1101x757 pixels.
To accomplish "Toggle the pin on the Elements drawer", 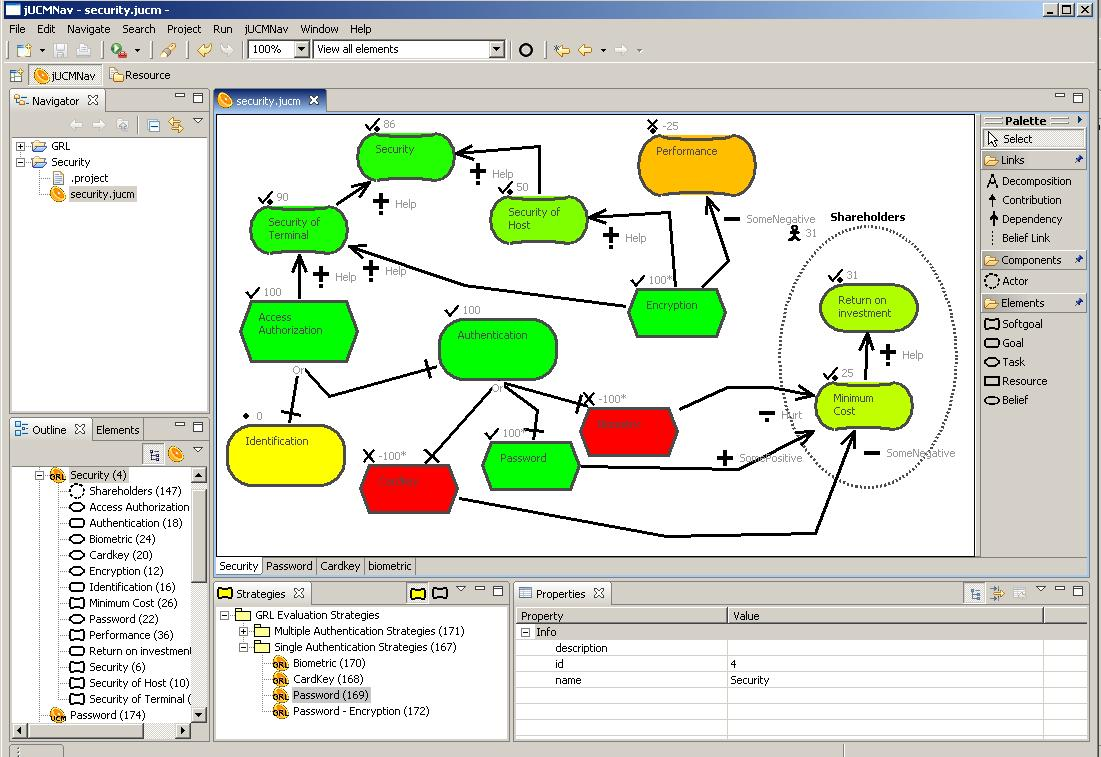I will [x=1078, y=303].
